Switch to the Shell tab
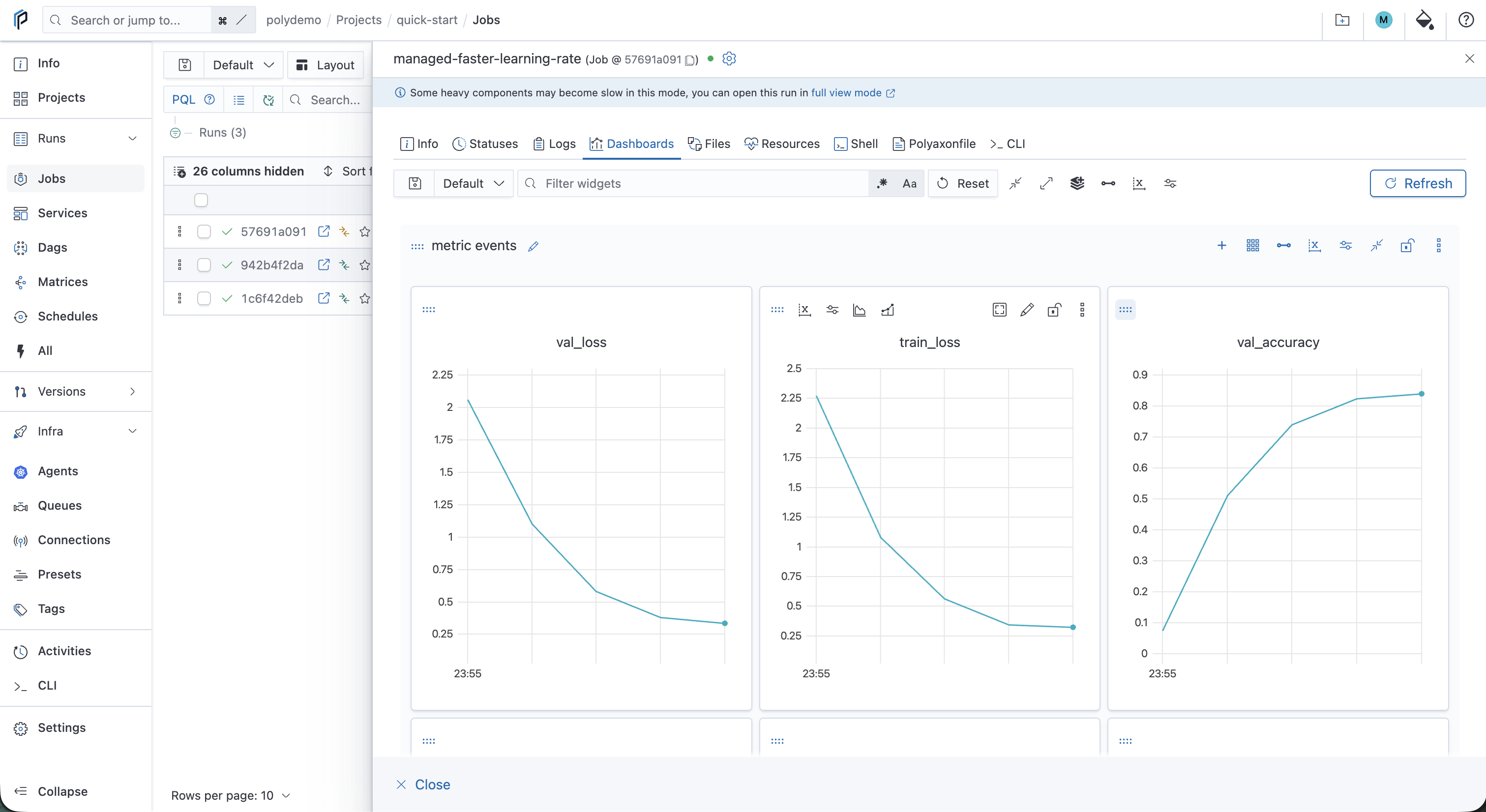The image size is (1486, 812). point(856,144)
